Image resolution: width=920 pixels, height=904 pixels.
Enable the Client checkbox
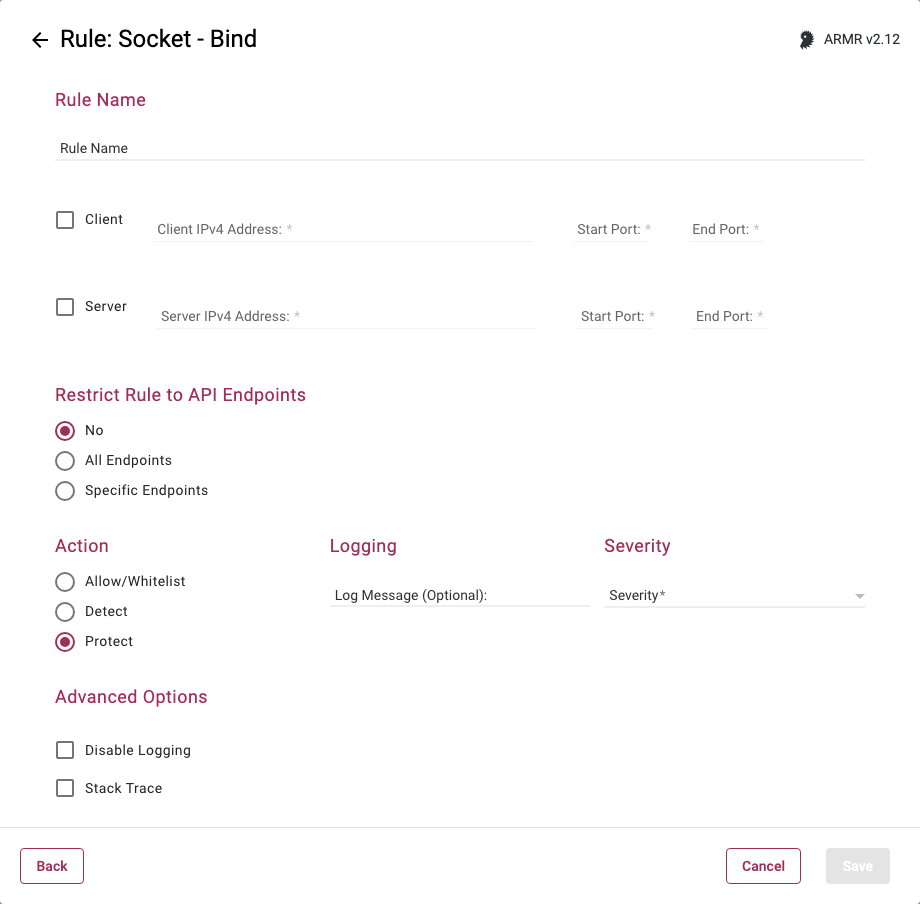tap(65, 220)
